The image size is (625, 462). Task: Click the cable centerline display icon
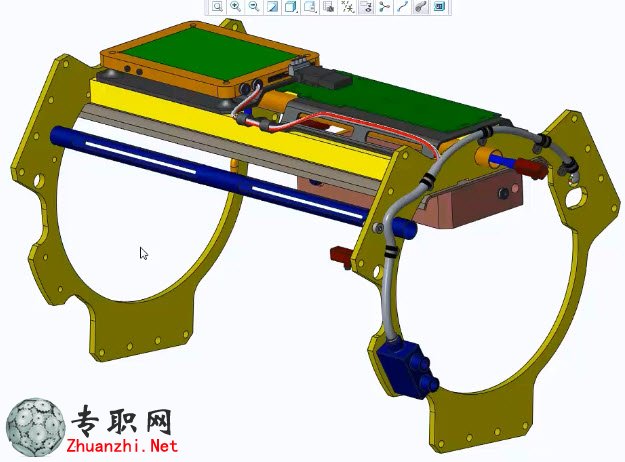pyautogui.click(x=403, y=7)
